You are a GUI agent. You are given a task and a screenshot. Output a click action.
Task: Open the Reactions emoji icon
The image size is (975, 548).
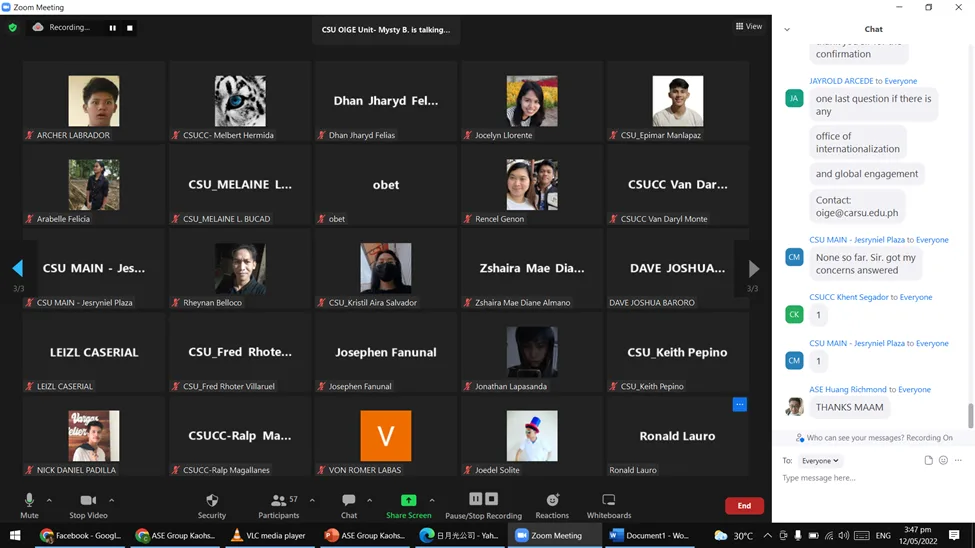pos(552,500)
